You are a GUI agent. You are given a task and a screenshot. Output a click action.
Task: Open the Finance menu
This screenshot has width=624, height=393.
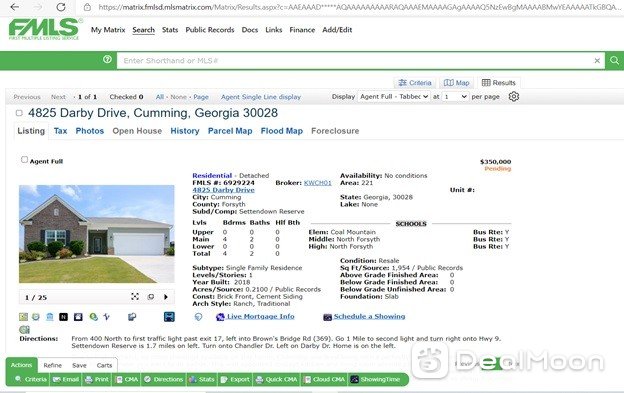point(302,30)
